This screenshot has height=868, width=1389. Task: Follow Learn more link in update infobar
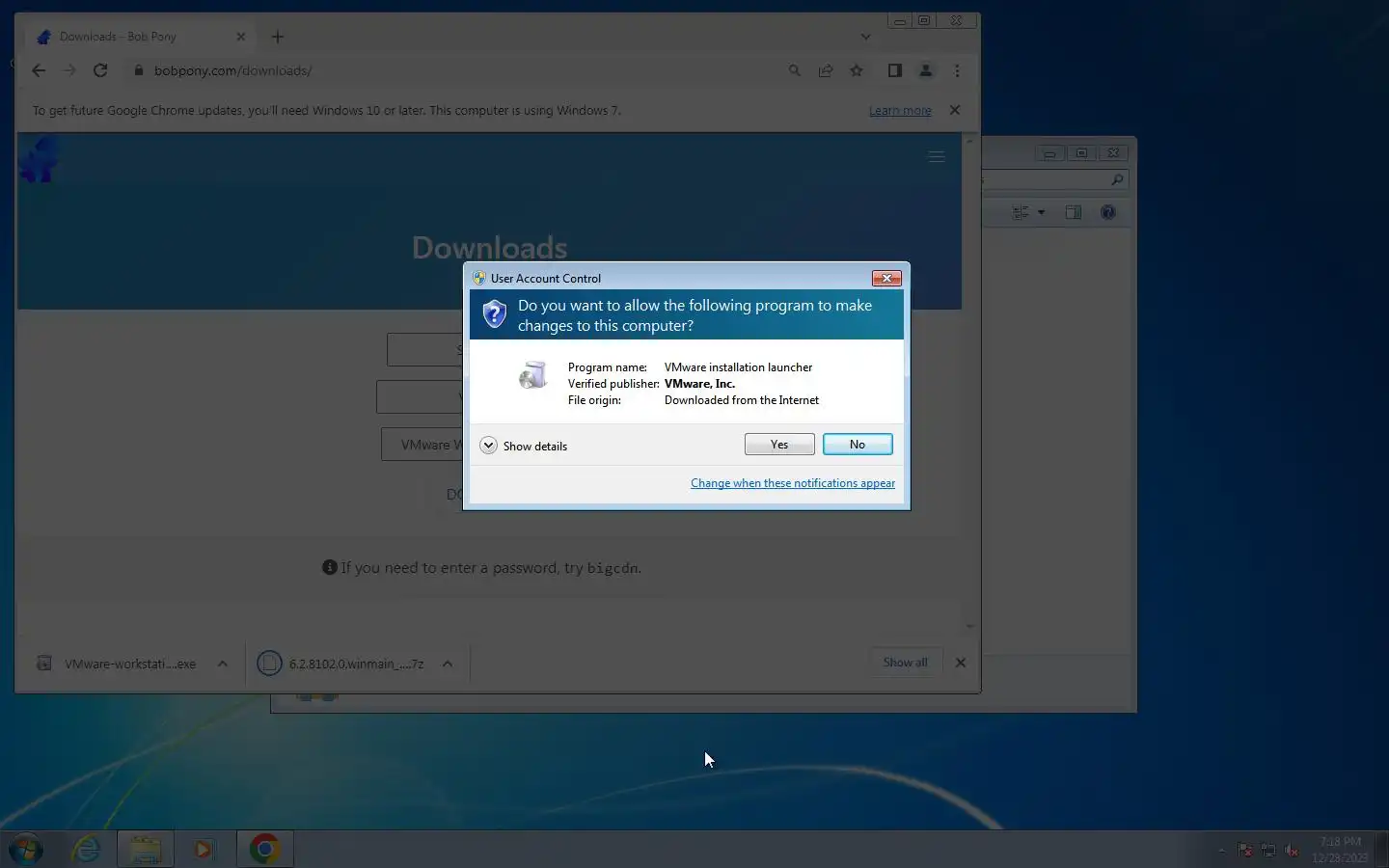900,111
